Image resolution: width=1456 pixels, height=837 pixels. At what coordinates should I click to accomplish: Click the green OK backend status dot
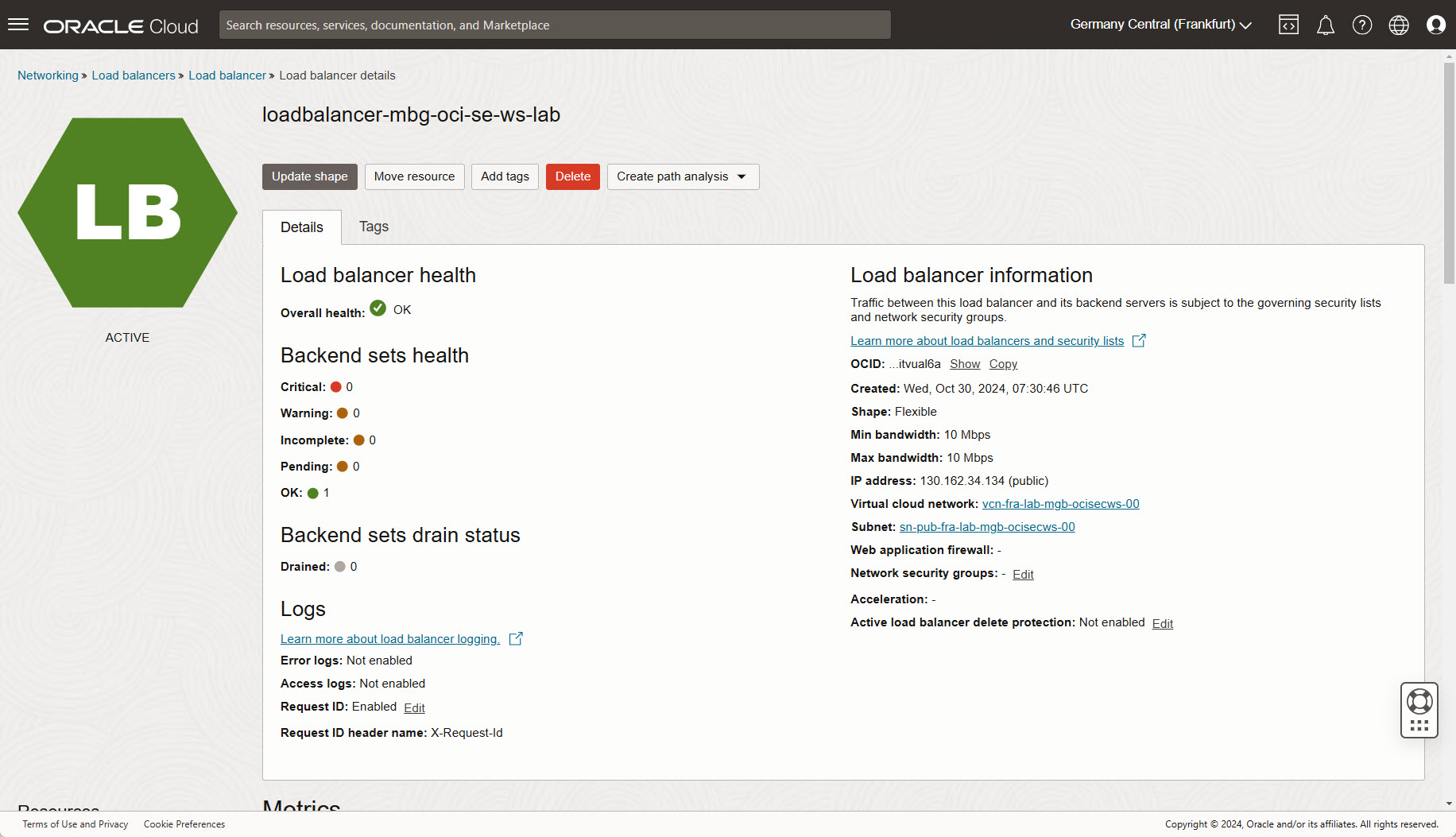pos(313,494)
